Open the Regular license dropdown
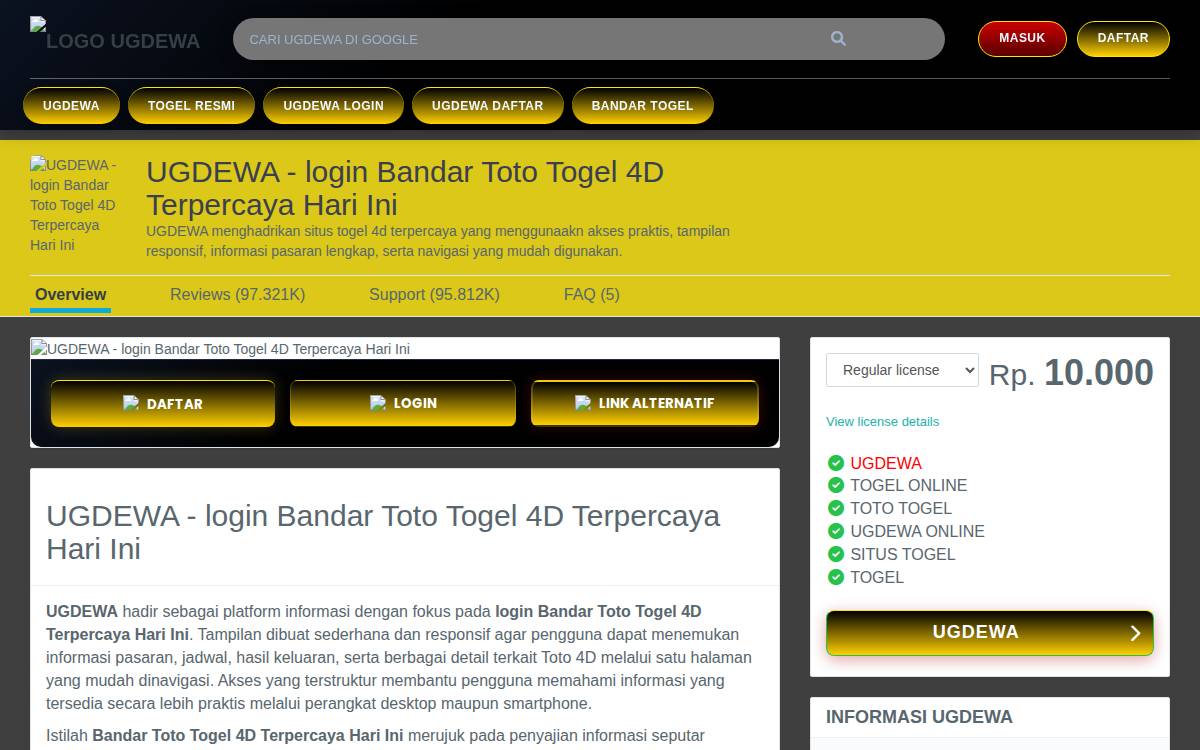 pos(902,370)
